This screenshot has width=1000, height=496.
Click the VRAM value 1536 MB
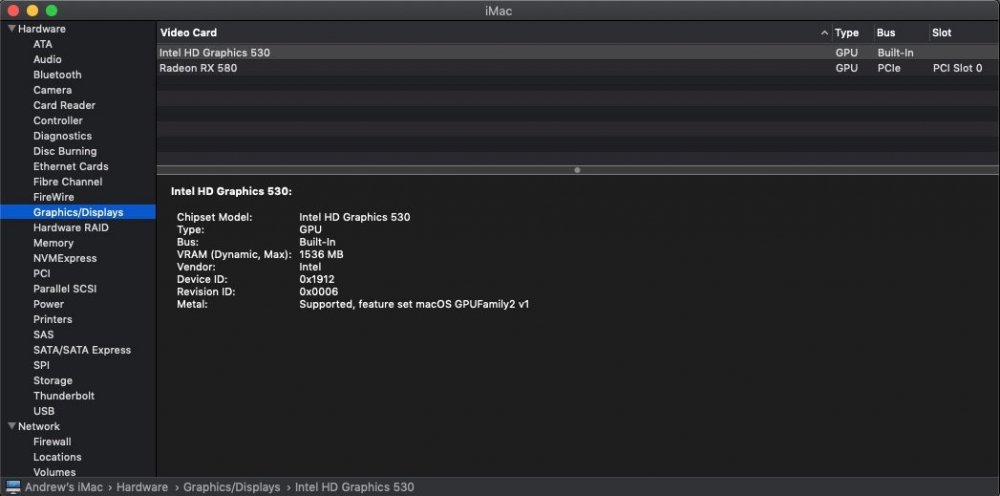coord(321,254)
